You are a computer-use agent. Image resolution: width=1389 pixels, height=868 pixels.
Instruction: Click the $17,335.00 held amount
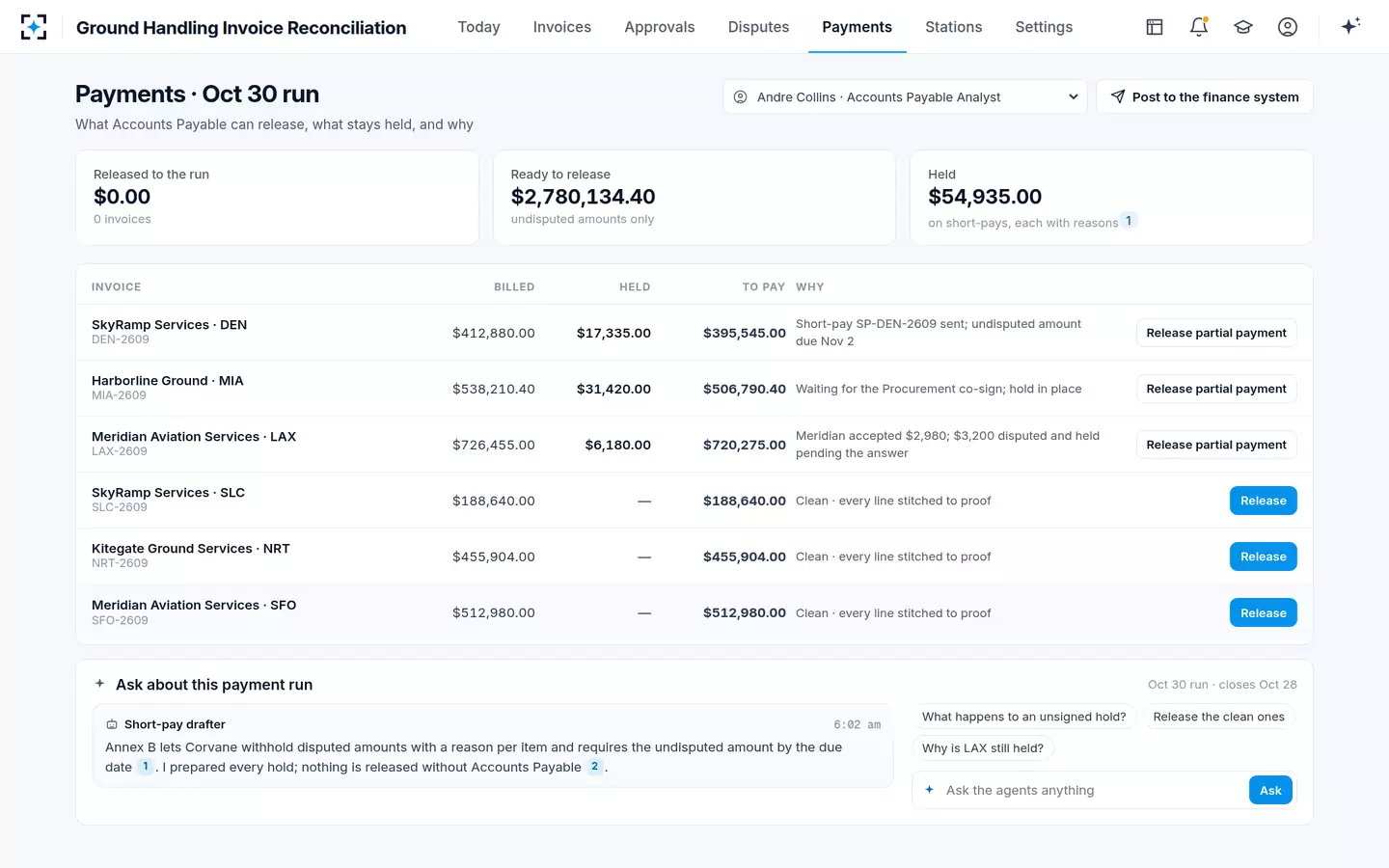coord(613,333)
